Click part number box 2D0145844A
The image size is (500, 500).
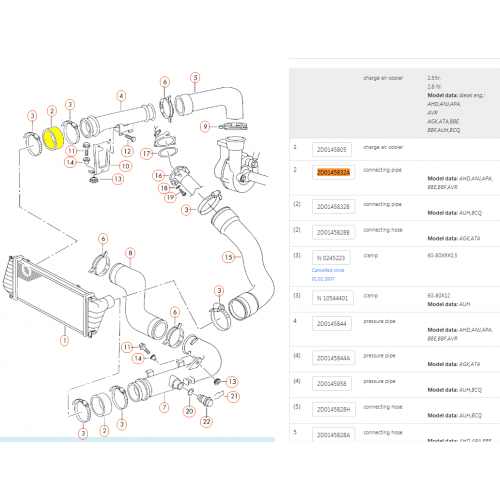click(333, 358)
